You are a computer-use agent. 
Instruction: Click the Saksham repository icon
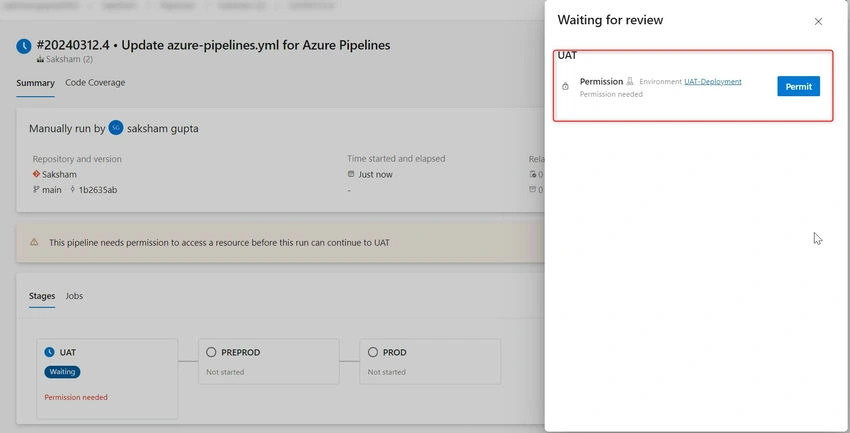click(x=36, y=174)
